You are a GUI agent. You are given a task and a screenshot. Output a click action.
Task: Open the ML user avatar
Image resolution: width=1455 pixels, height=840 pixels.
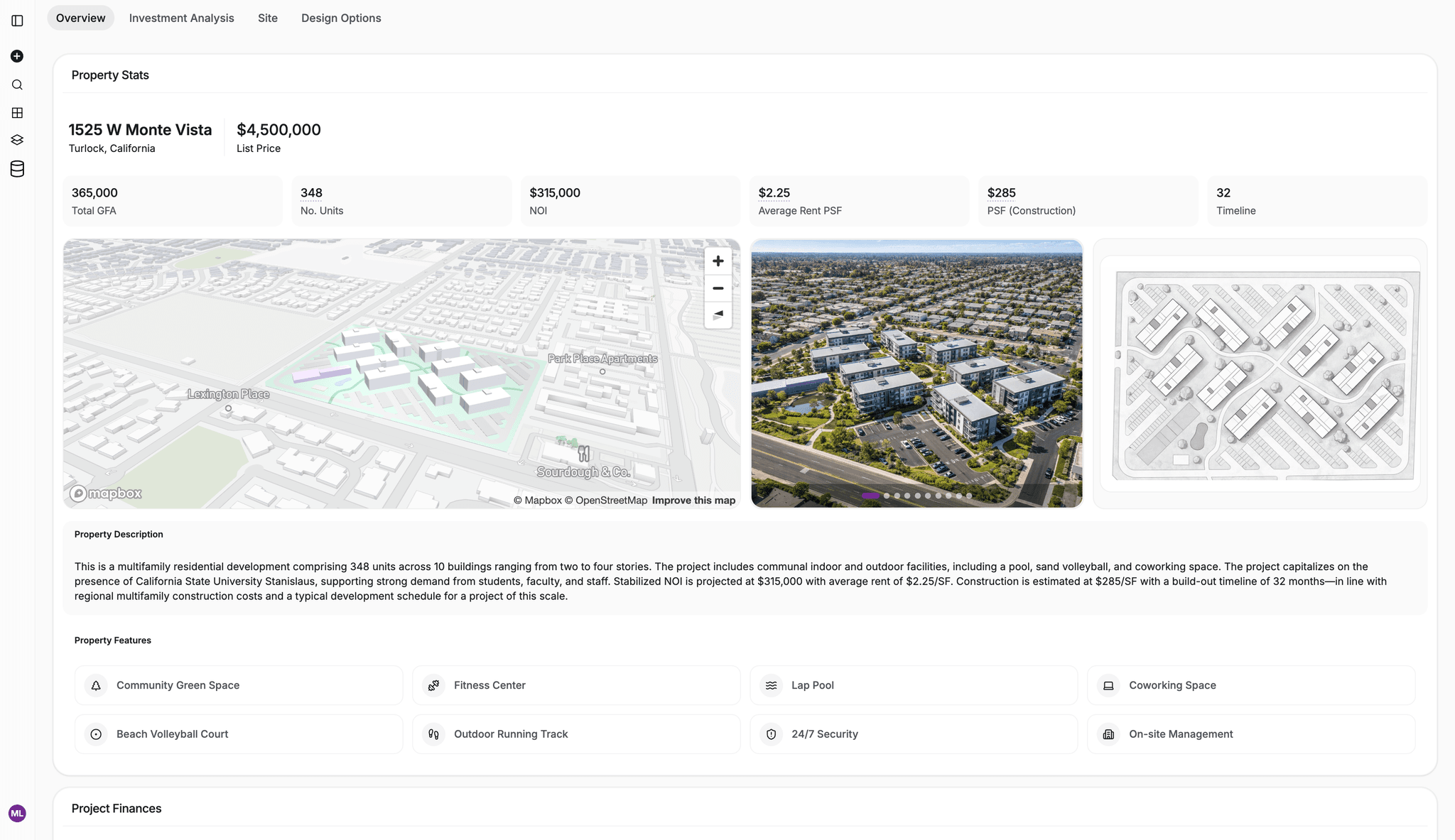tap(17, 814)
